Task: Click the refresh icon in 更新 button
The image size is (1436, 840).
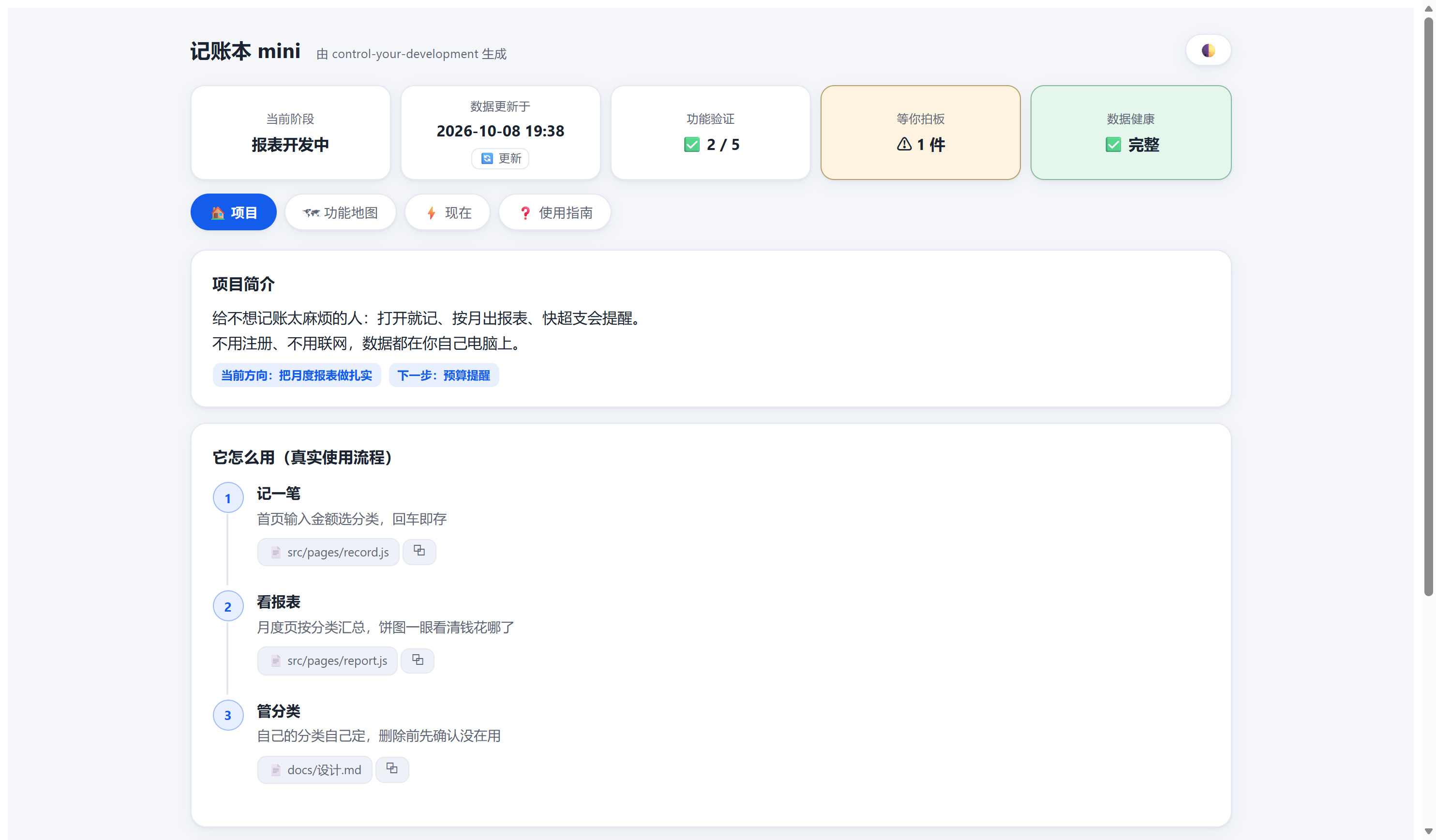Action: 487,158
